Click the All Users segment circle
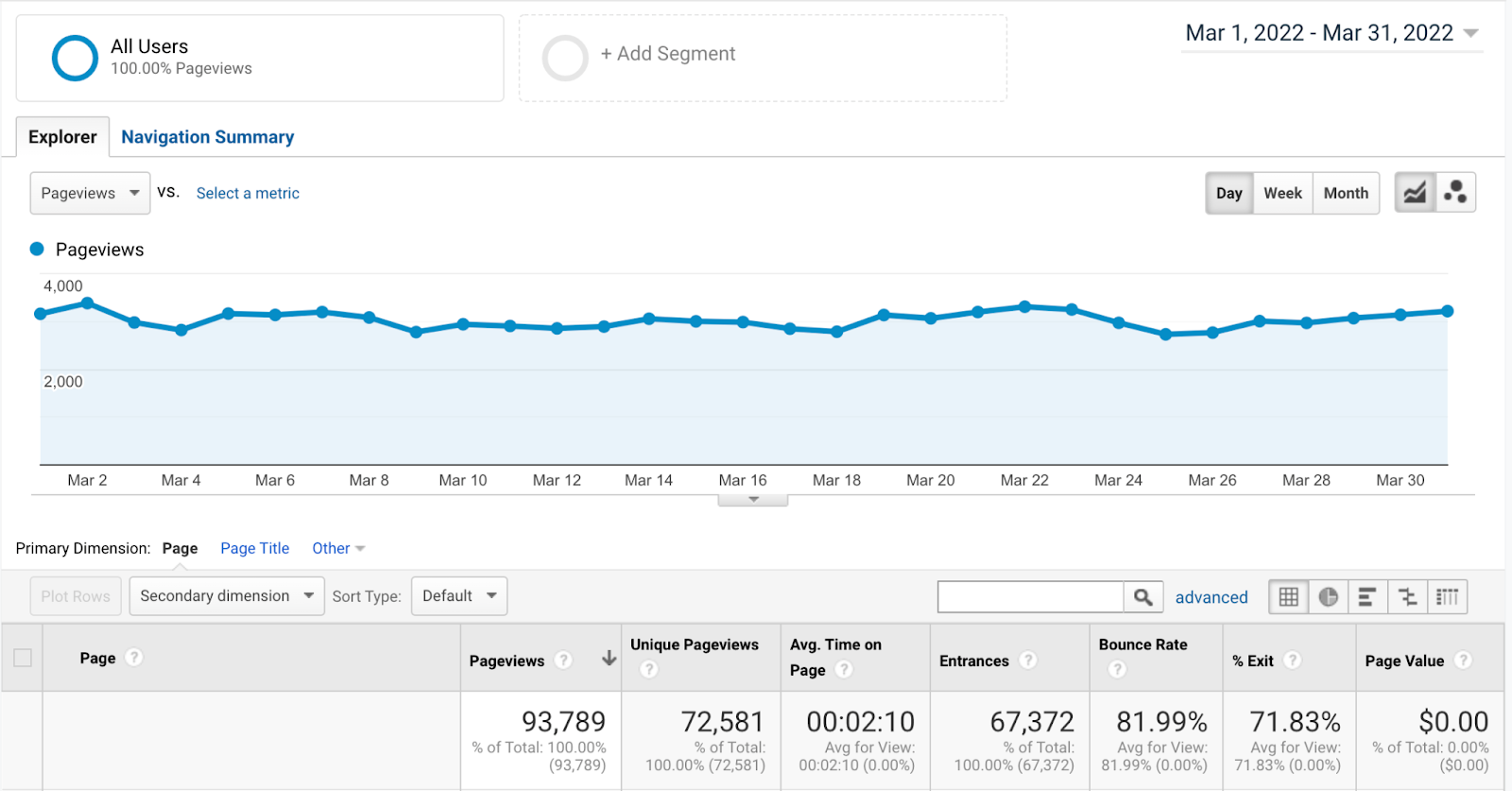The width and height of the screenshot is (1512, 791). [75, 58]
